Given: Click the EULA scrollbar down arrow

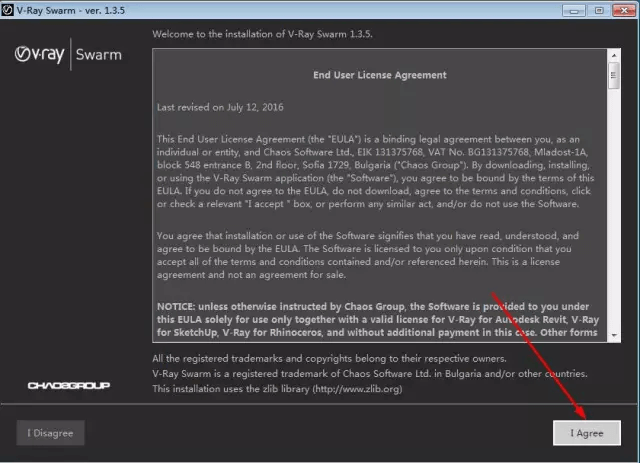Looking at the screenshot, I should click(614, 335).
